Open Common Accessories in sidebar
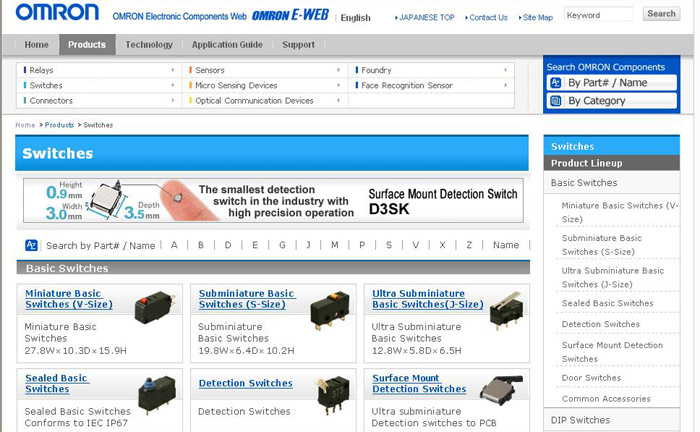 [x=606, y=399]
